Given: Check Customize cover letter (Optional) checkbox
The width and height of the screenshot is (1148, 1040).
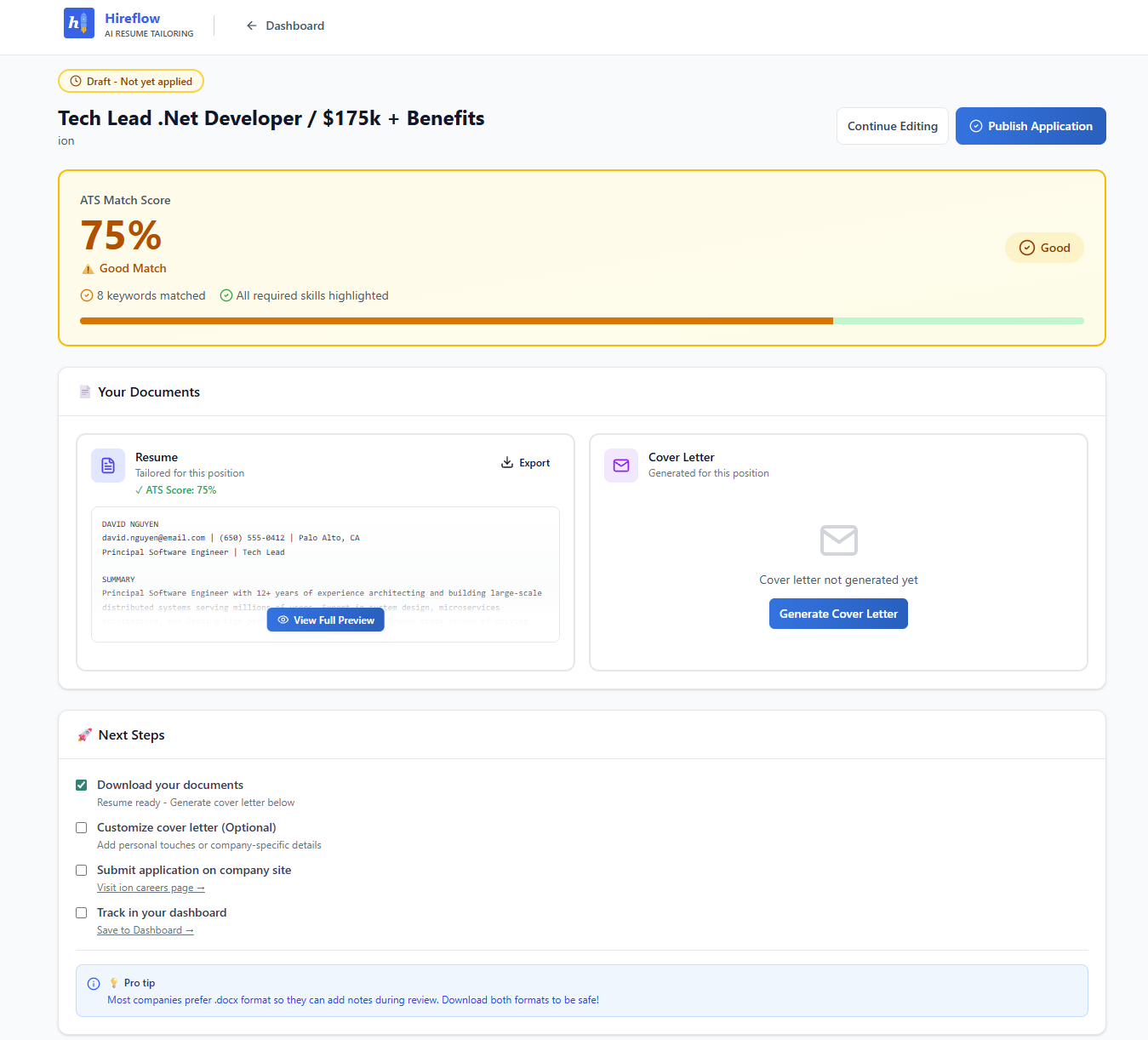Looking at the screenshot, I should pyautogui.click(x=82, y=827).
